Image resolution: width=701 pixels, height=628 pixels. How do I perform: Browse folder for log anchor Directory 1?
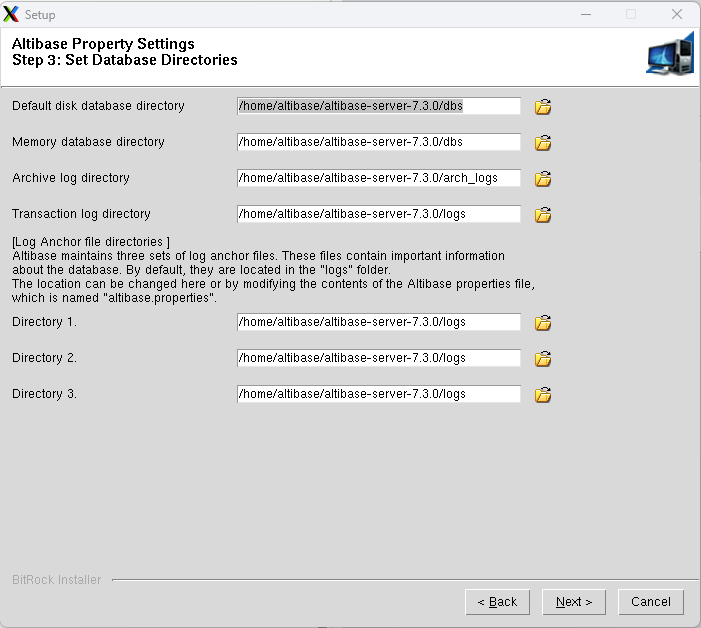543,322
